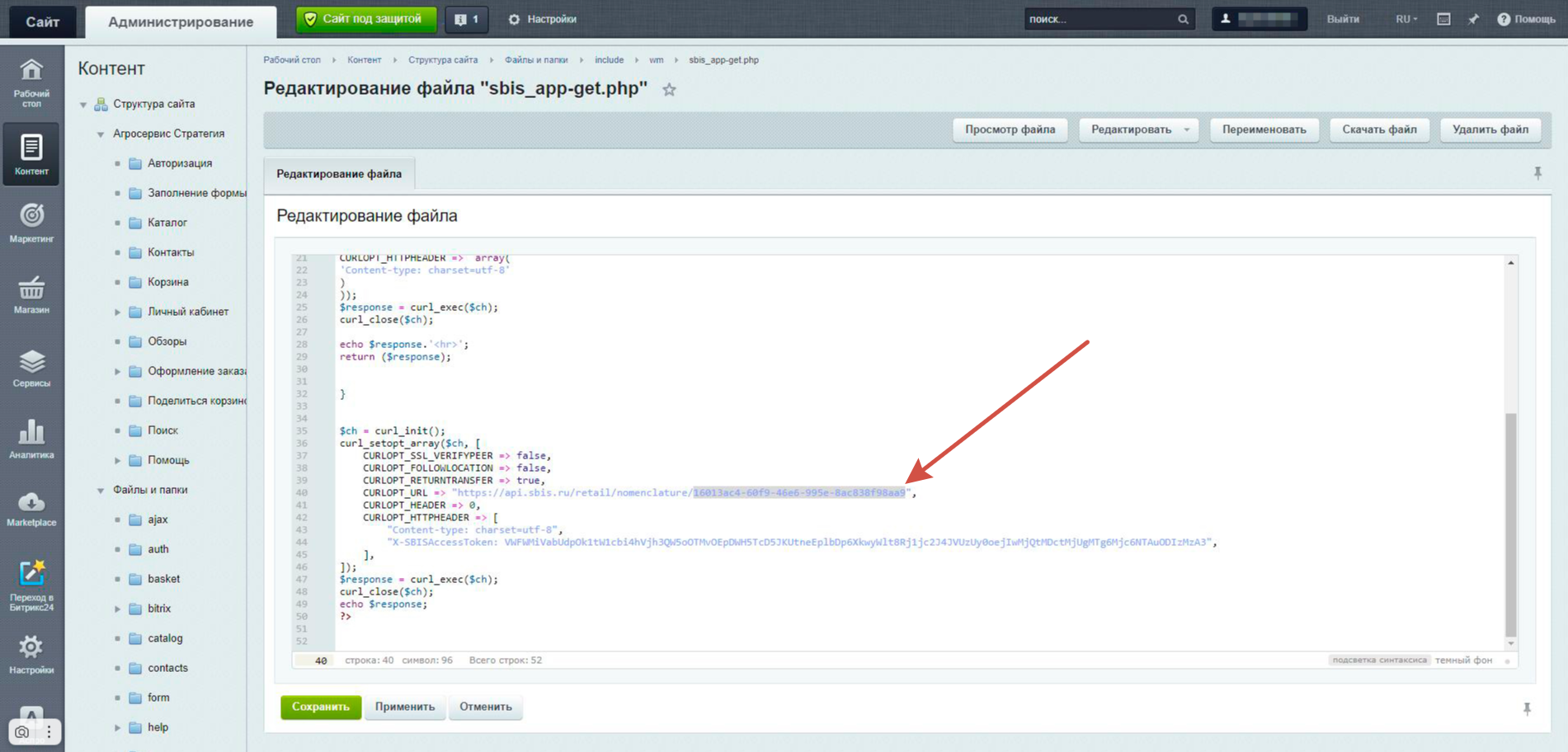This screenshot has width=1568, height=752.
Task: Click the Выйти logout link
Action: pyautogui.click(x=1343, y=19)
